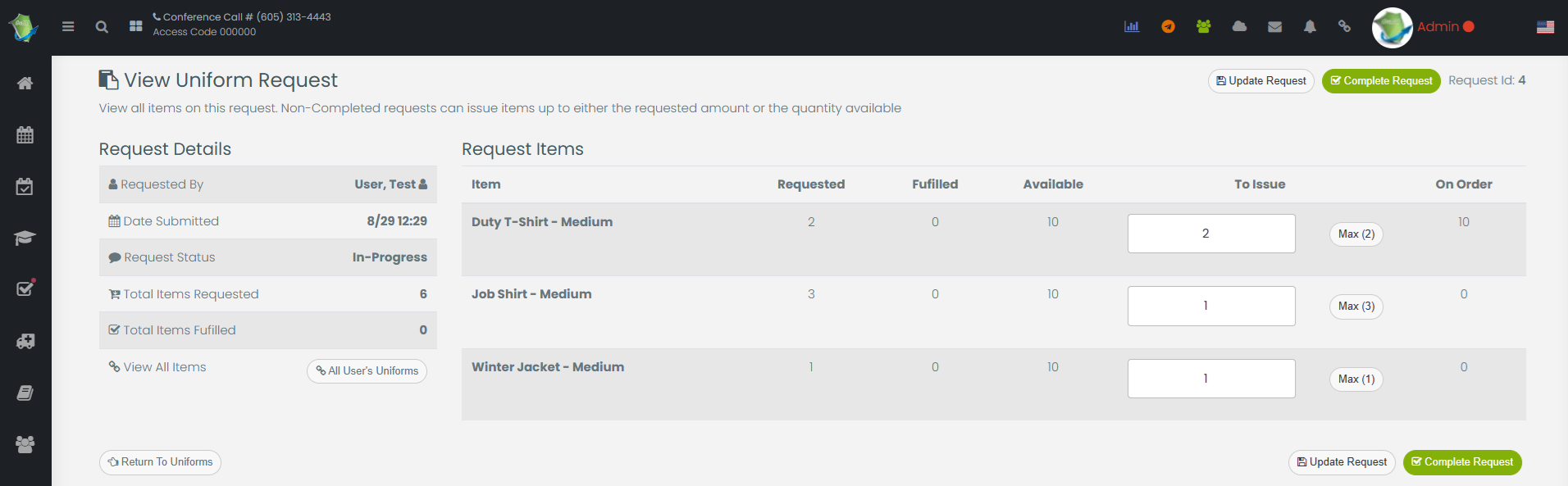1568x486 pixels.
Task: Open the sidebar calendar icon
Action: click(x=25, y=134)
